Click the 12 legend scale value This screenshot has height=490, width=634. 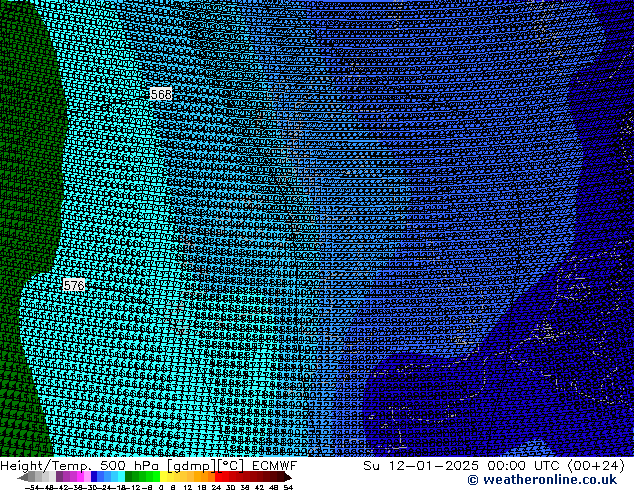click(x=188, y=488)
